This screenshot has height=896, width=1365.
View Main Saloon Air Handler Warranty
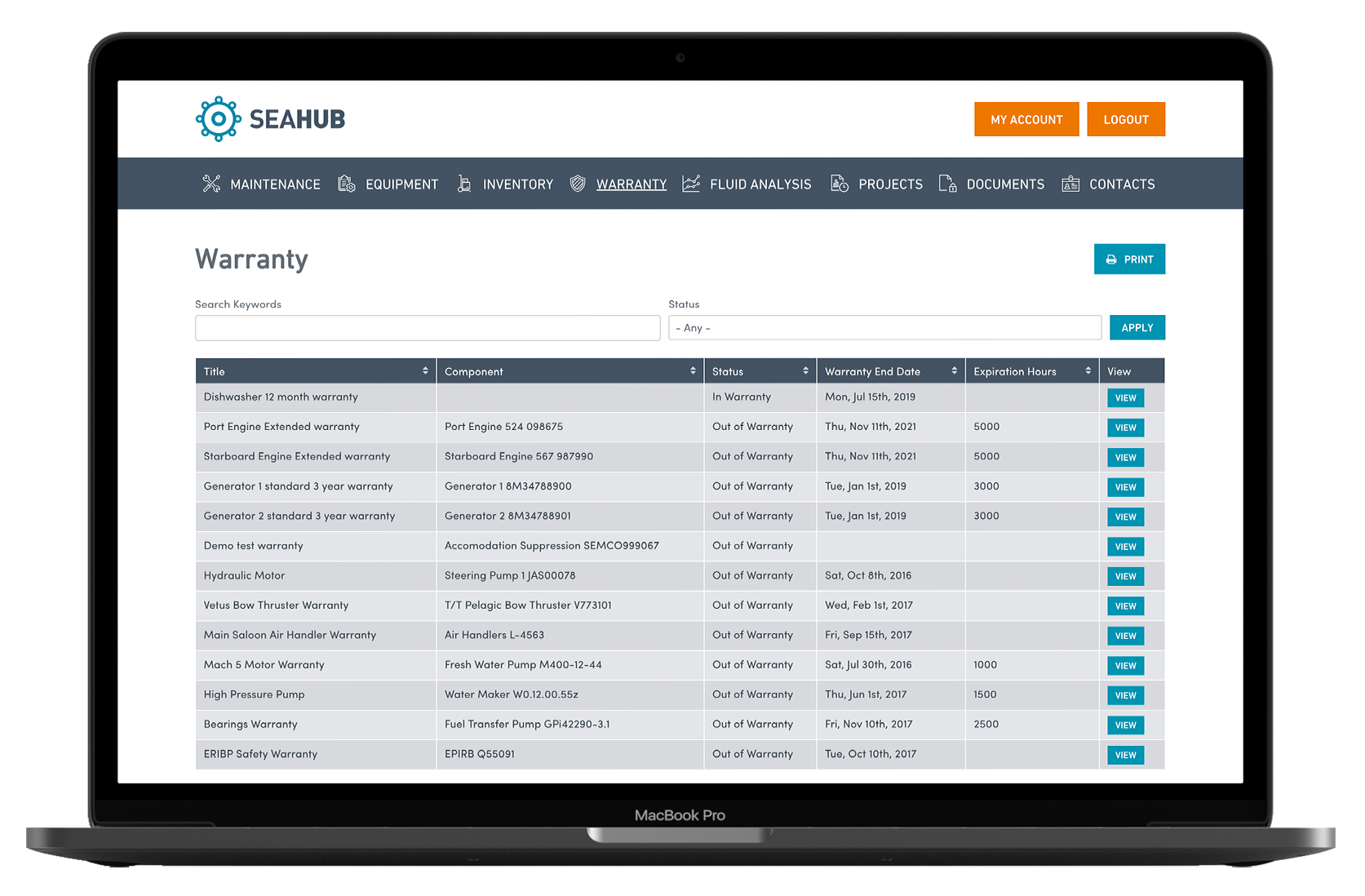pyautogui.click(x=1125, y=636)
